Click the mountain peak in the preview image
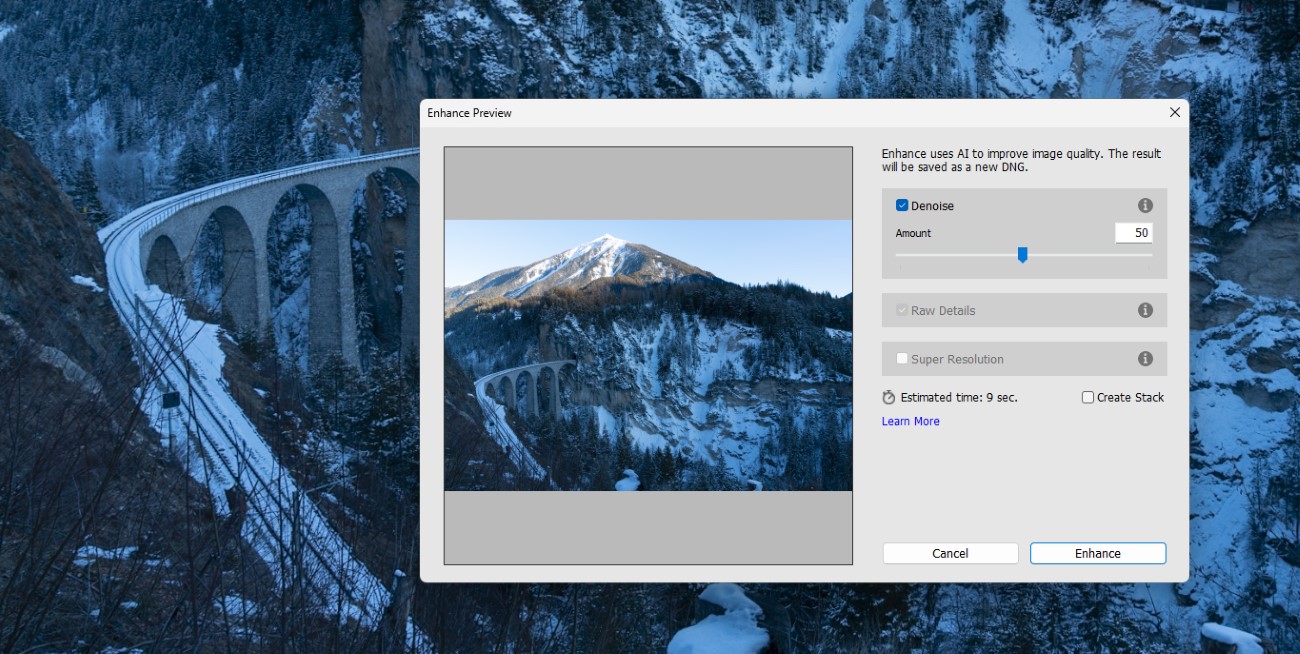This screenshot has height=654, width=1300. pos(605,241)
